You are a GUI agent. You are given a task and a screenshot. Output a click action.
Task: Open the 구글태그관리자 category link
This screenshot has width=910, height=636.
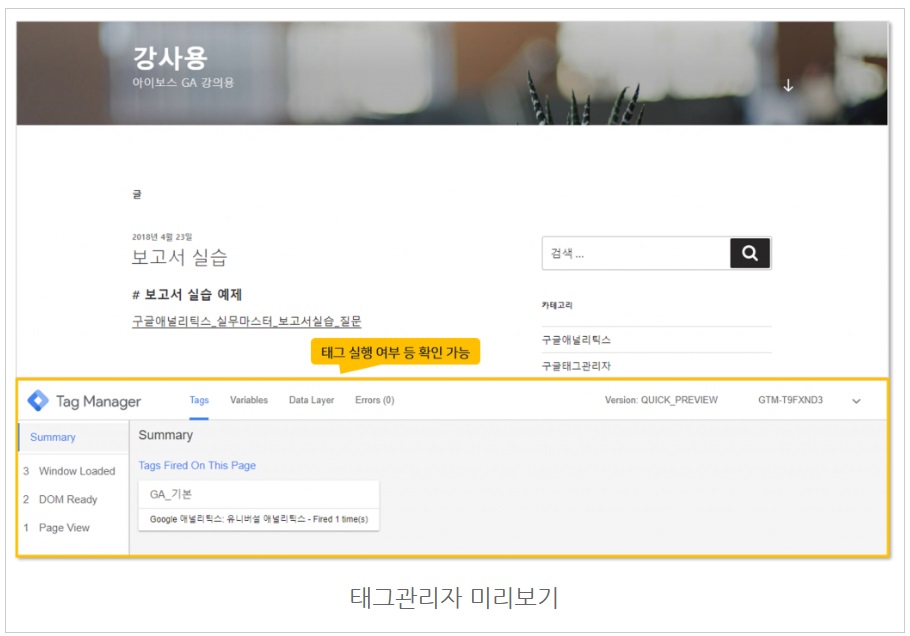coord(576,366)
